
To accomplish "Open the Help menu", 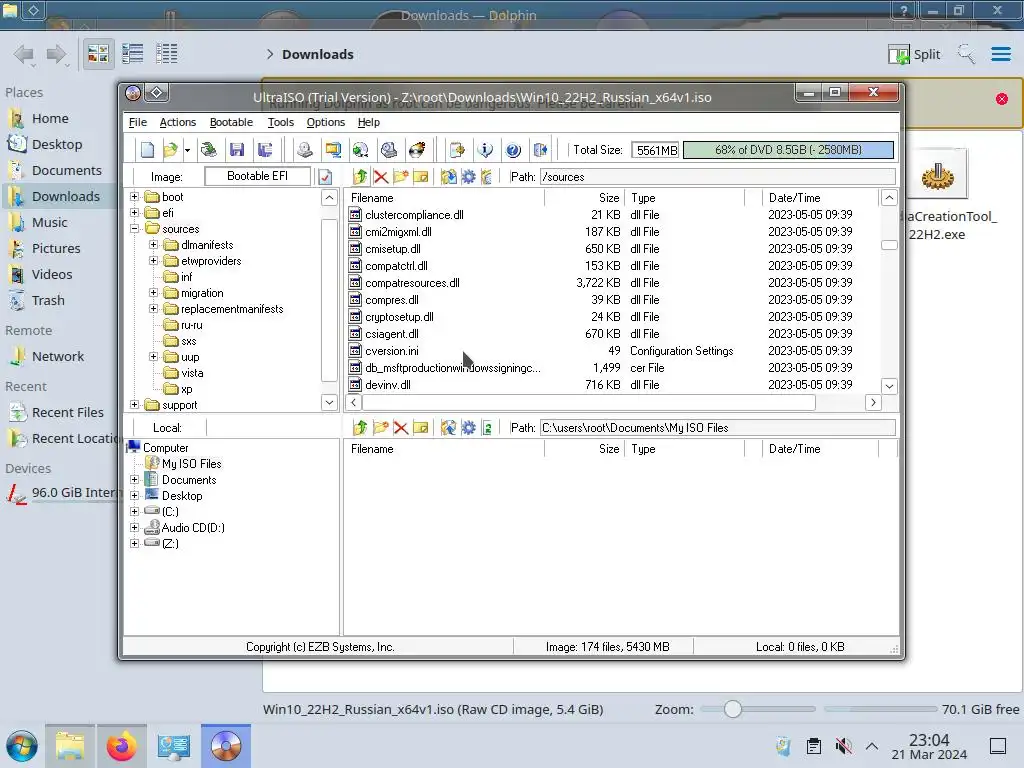I will [x=369, y=122].
